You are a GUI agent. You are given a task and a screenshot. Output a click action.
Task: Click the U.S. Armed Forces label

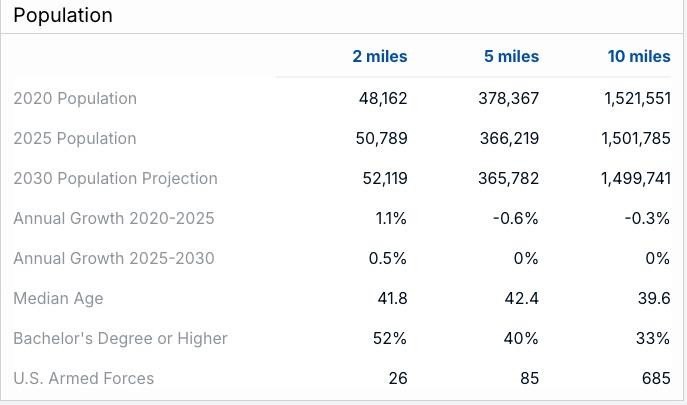click(x=84, y=378)
